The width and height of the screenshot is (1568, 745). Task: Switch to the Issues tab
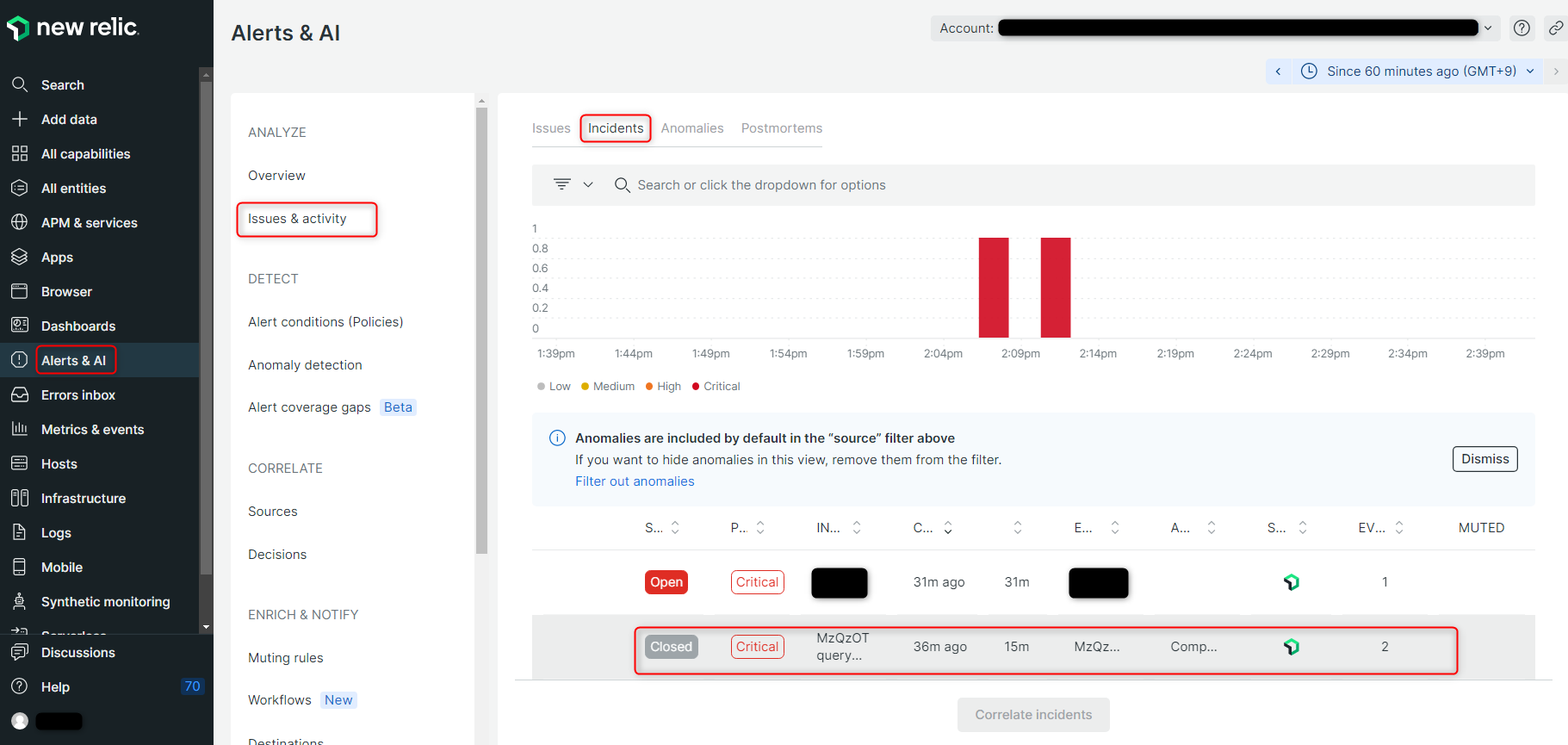pyautogui.click(x=551, y=128)
